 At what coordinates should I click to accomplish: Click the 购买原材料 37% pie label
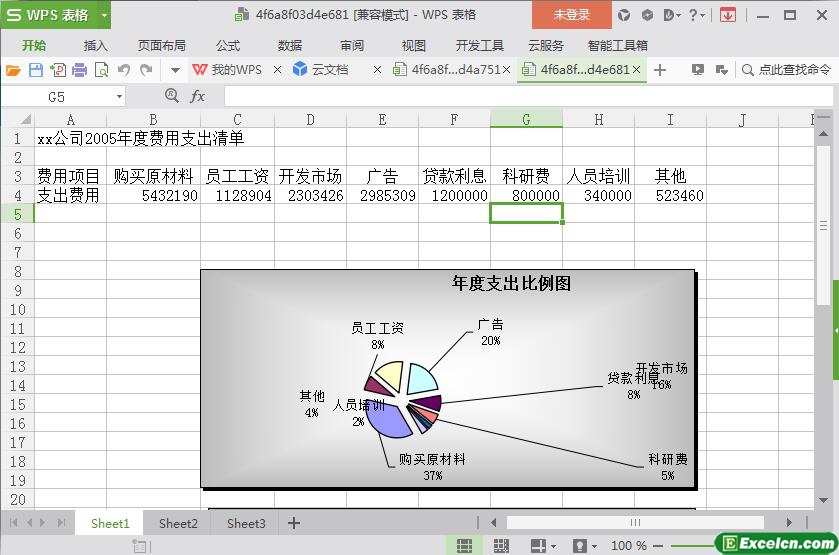(432, 467)
